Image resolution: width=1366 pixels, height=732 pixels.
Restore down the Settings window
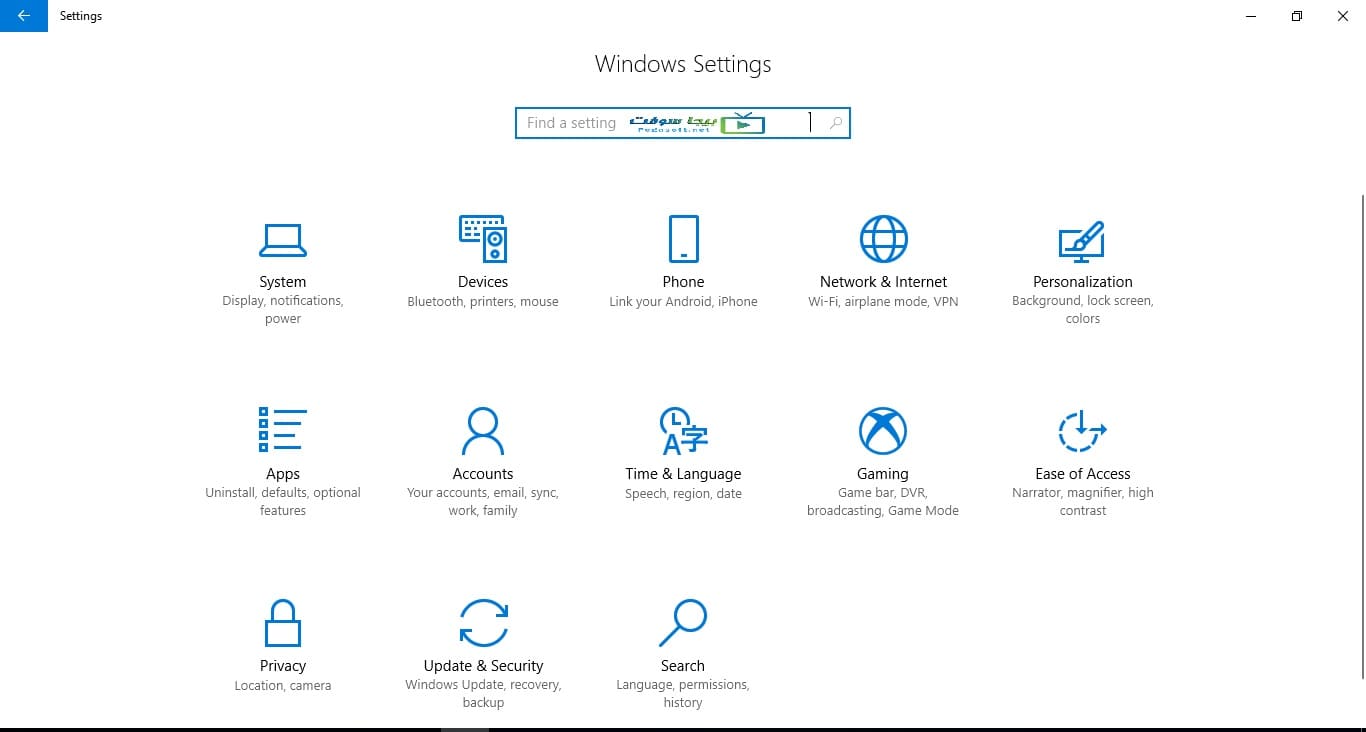pyautogui.click(x=1297, y=16)
